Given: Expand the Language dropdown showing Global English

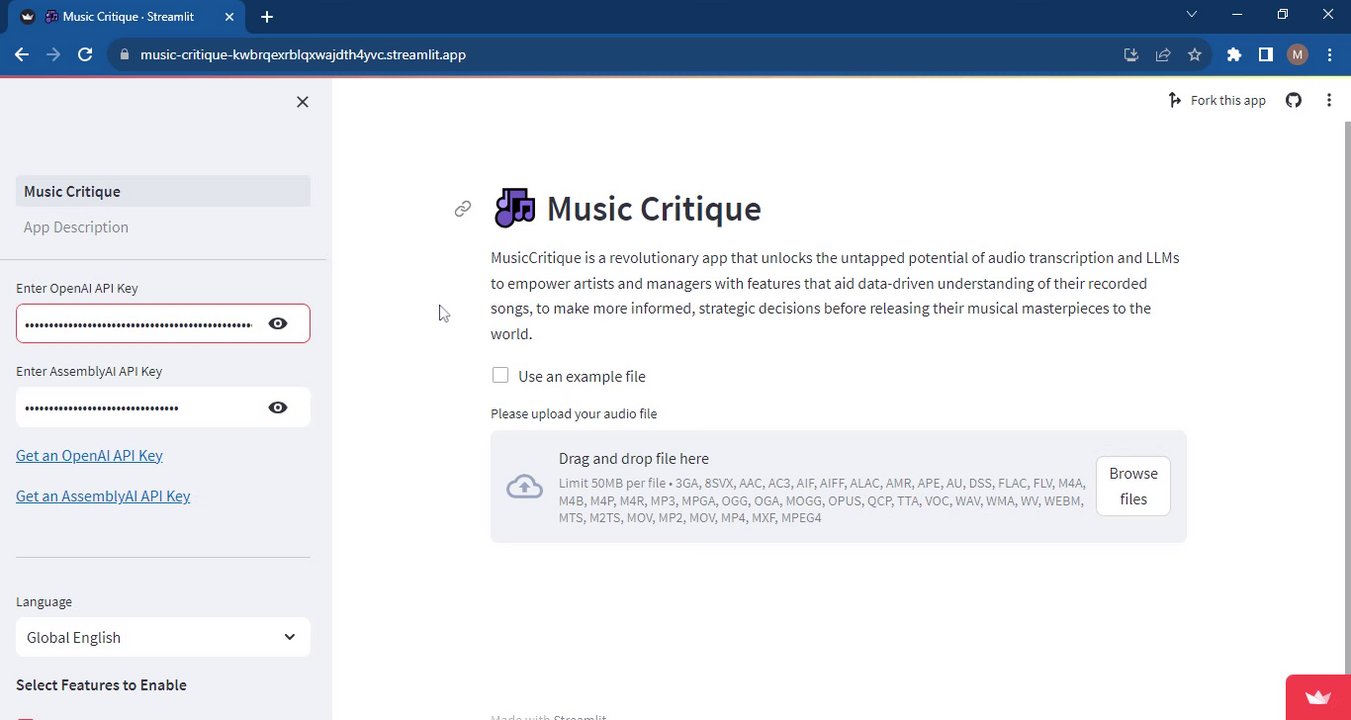Looking at the screenshot, I should pyautogui.click(x=163, y=637).
